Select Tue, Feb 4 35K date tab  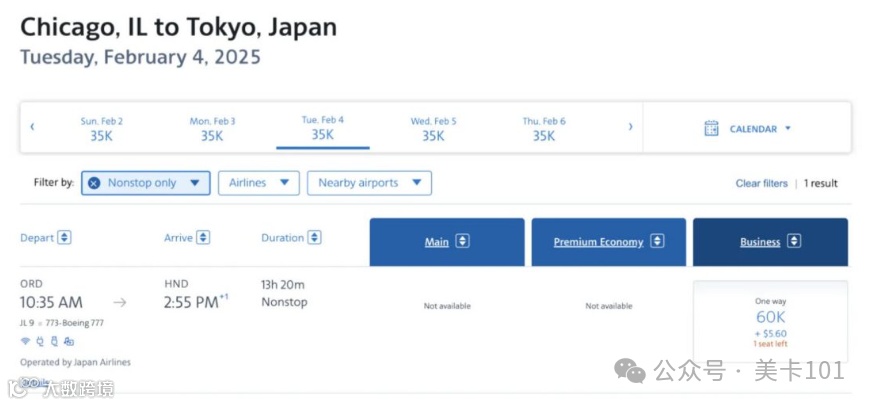323,129
